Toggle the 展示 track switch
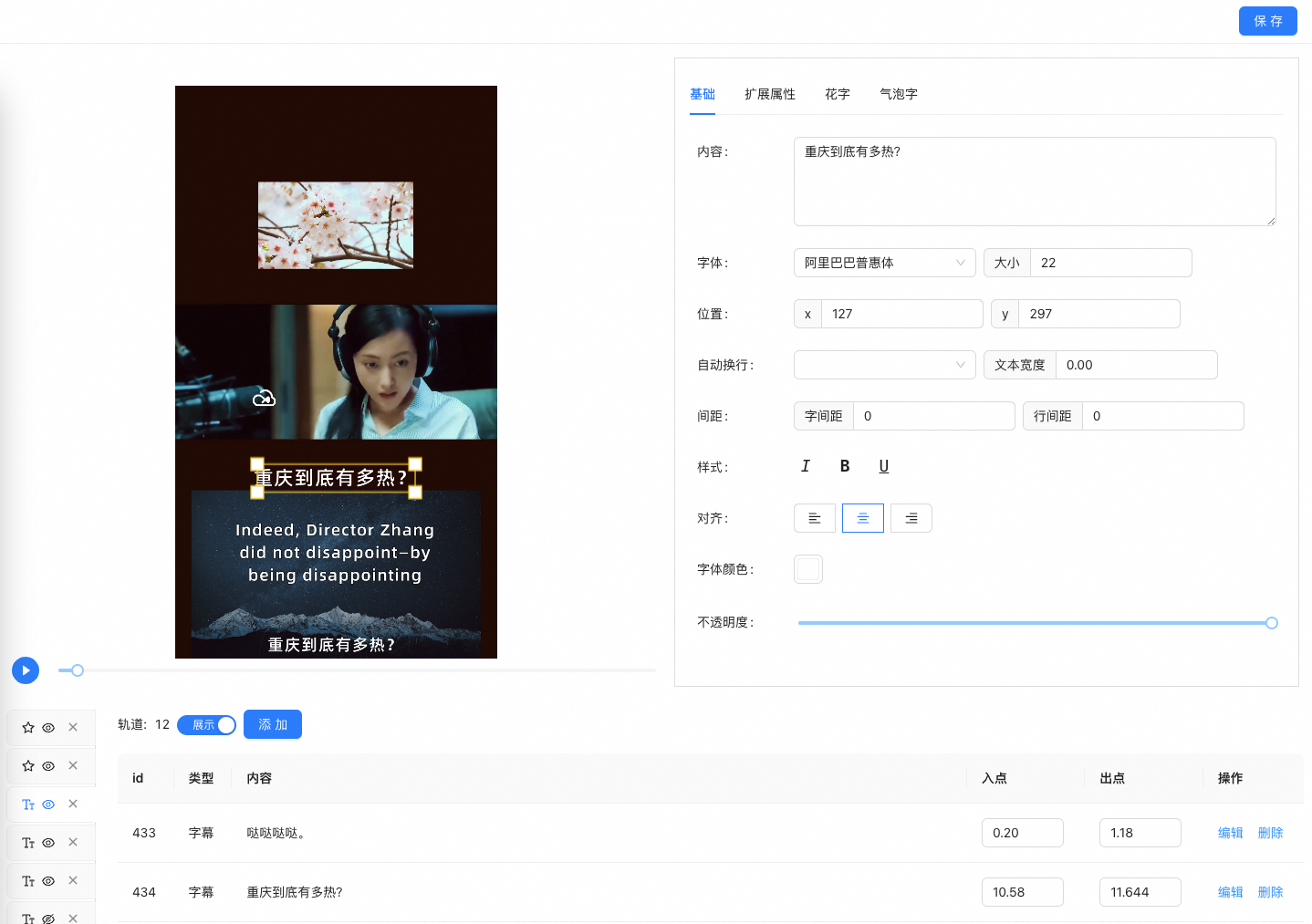This screenshot has width=1312, height=924. [207, 725]
